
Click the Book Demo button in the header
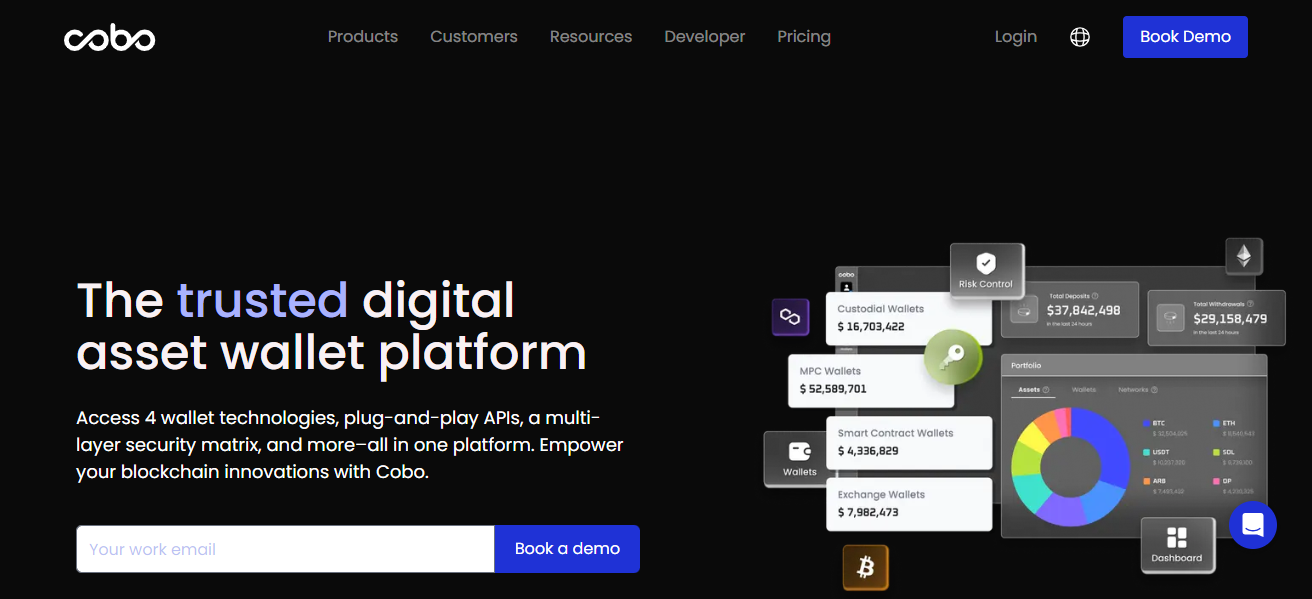[x=1185, y=37]
